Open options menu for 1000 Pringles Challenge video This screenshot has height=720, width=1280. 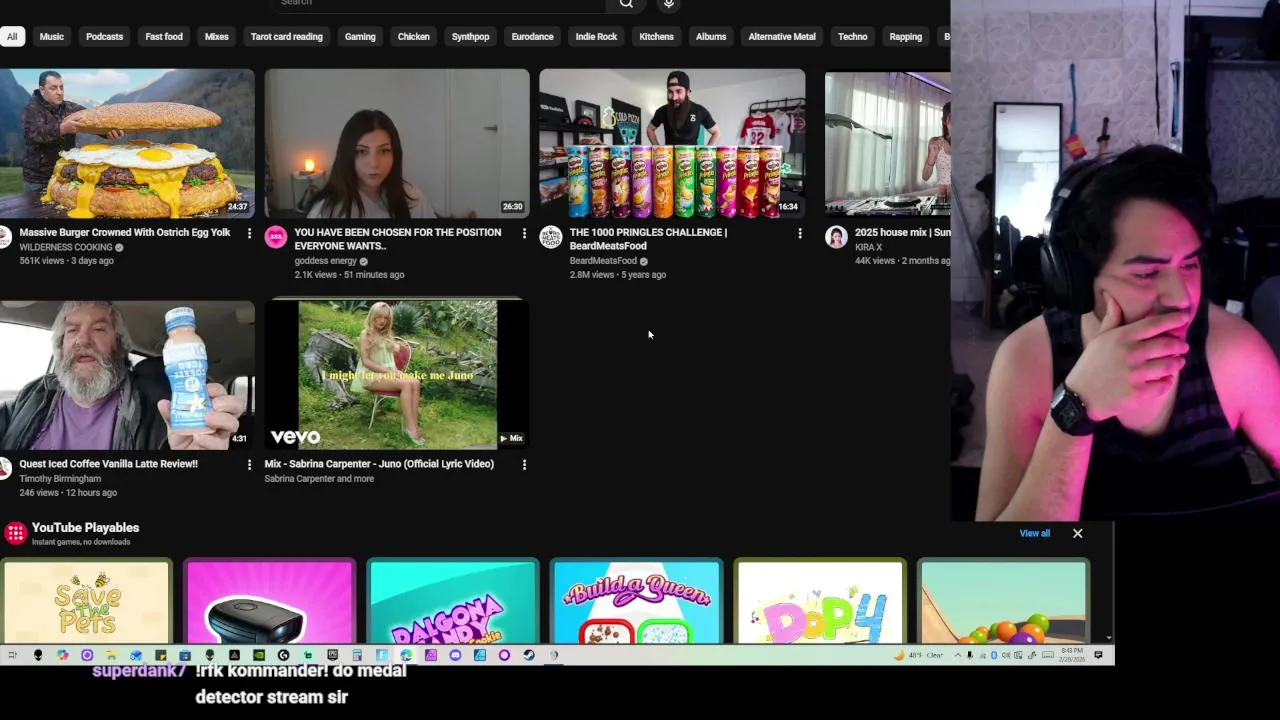point(799,233)
